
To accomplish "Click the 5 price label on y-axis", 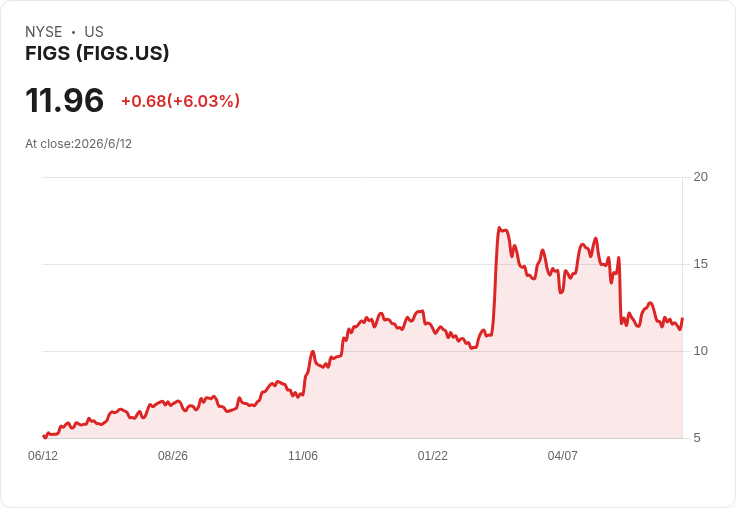I will click(x=697, y=438).
